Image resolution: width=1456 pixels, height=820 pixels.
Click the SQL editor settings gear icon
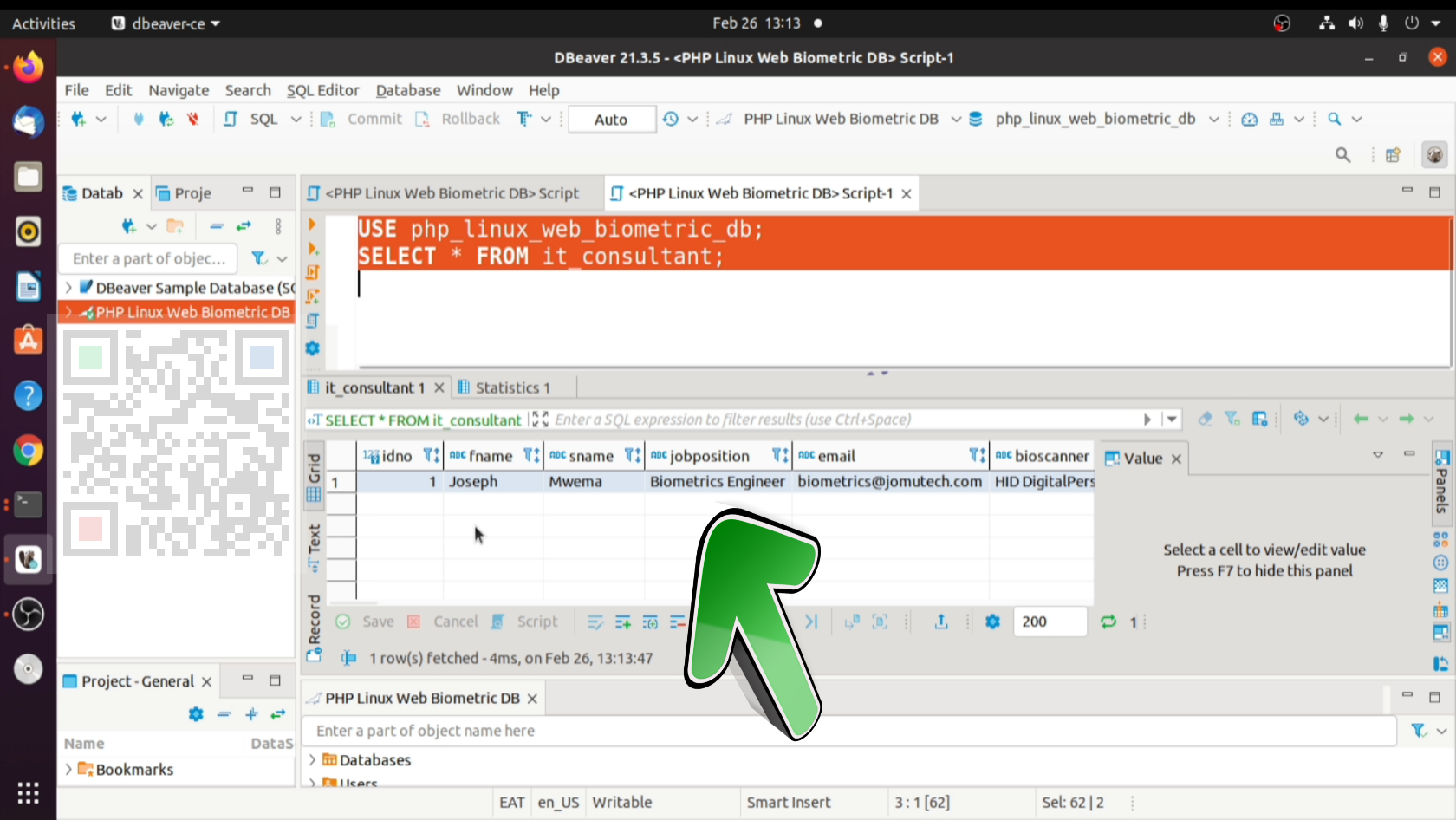(313, 348)
